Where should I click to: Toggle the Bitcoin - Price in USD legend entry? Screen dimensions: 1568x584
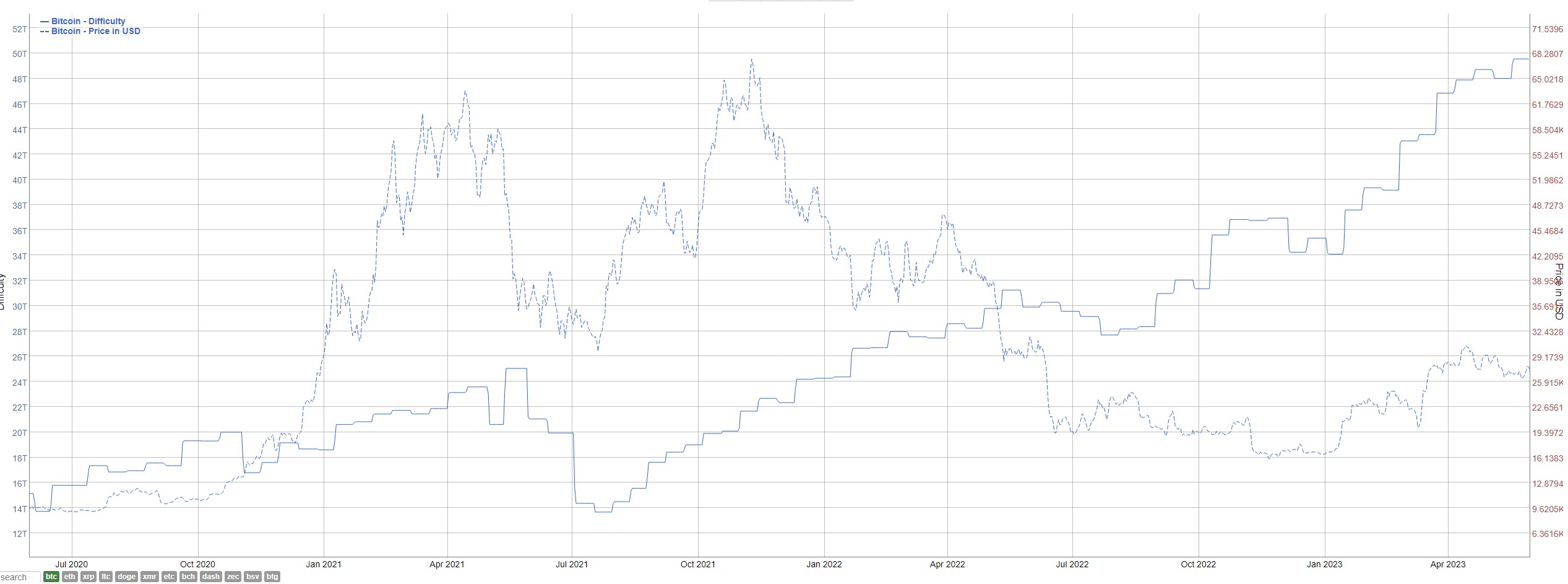point(90,31)
